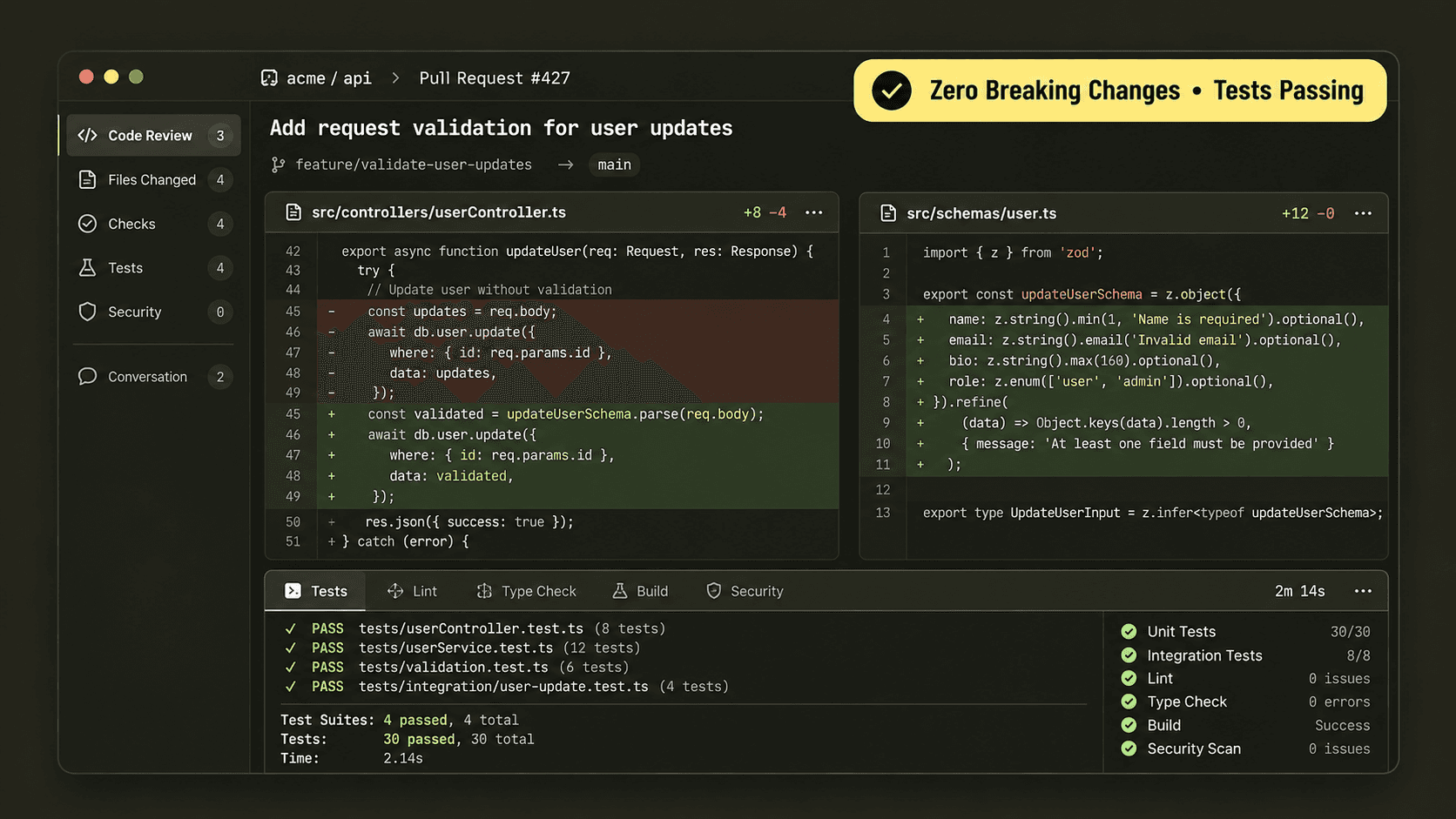Click the file icon for src/schemas/user.ts
Image resolution: width=1456 pixels, height=819 pixels.
click(888, 213)
